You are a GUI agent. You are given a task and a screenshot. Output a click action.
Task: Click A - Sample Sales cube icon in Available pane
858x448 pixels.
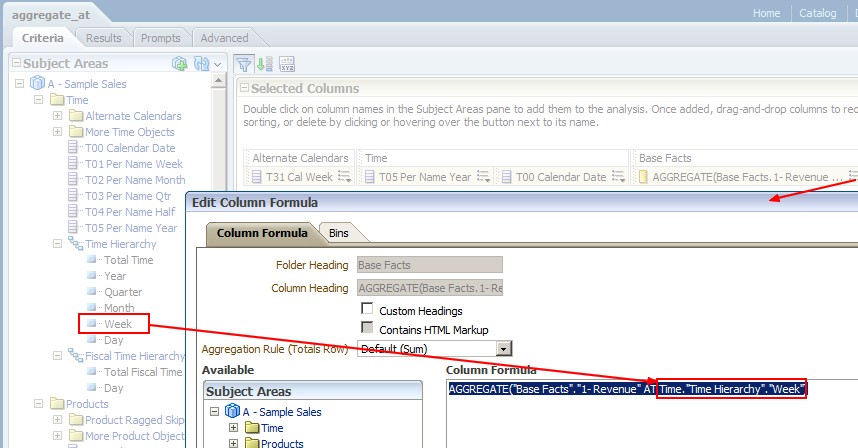coord(233,411)
